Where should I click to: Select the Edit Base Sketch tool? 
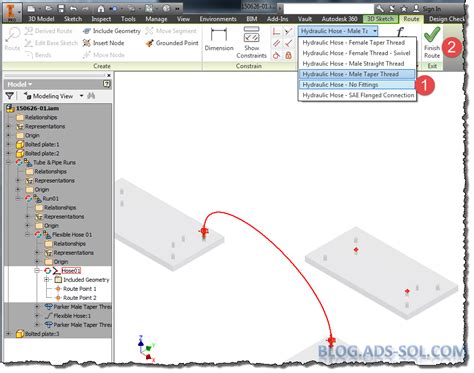pyautogui.click(x=51, y=43)
